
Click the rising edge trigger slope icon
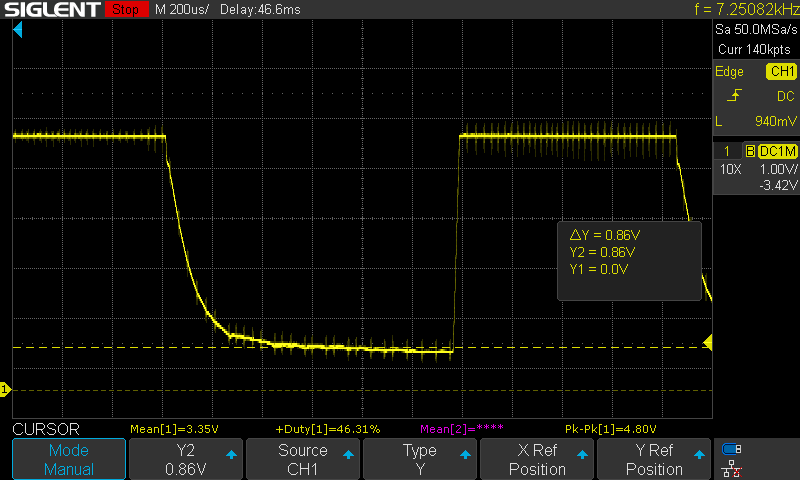(735, 96)
